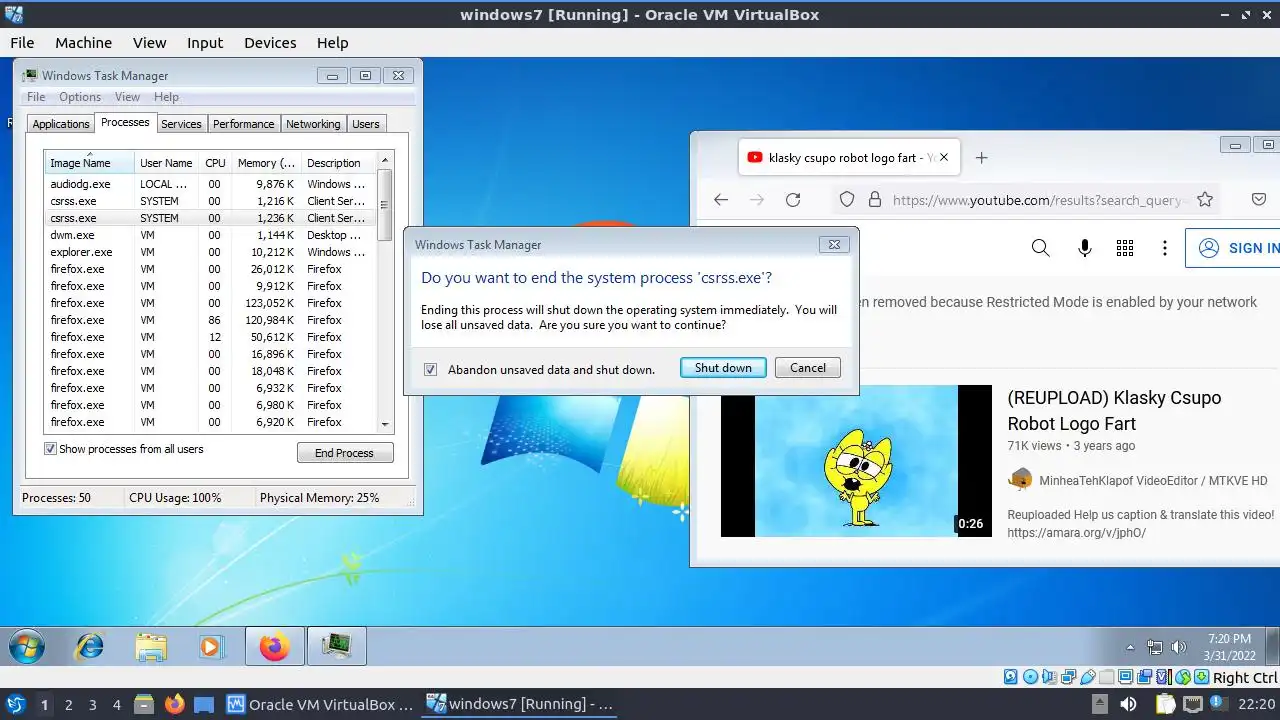Click VirtualBox keyboard capture arrow icon

[x=1201, y=677]
